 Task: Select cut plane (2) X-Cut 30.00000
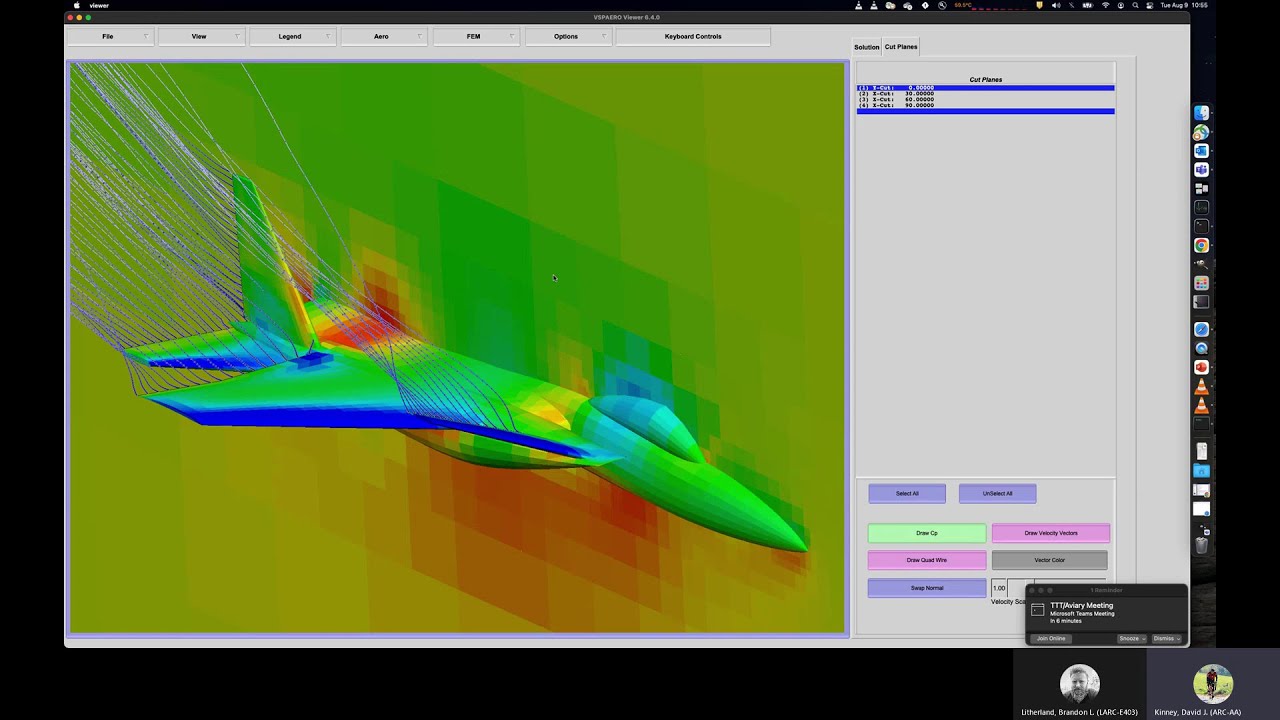click(x=985, y=94)
